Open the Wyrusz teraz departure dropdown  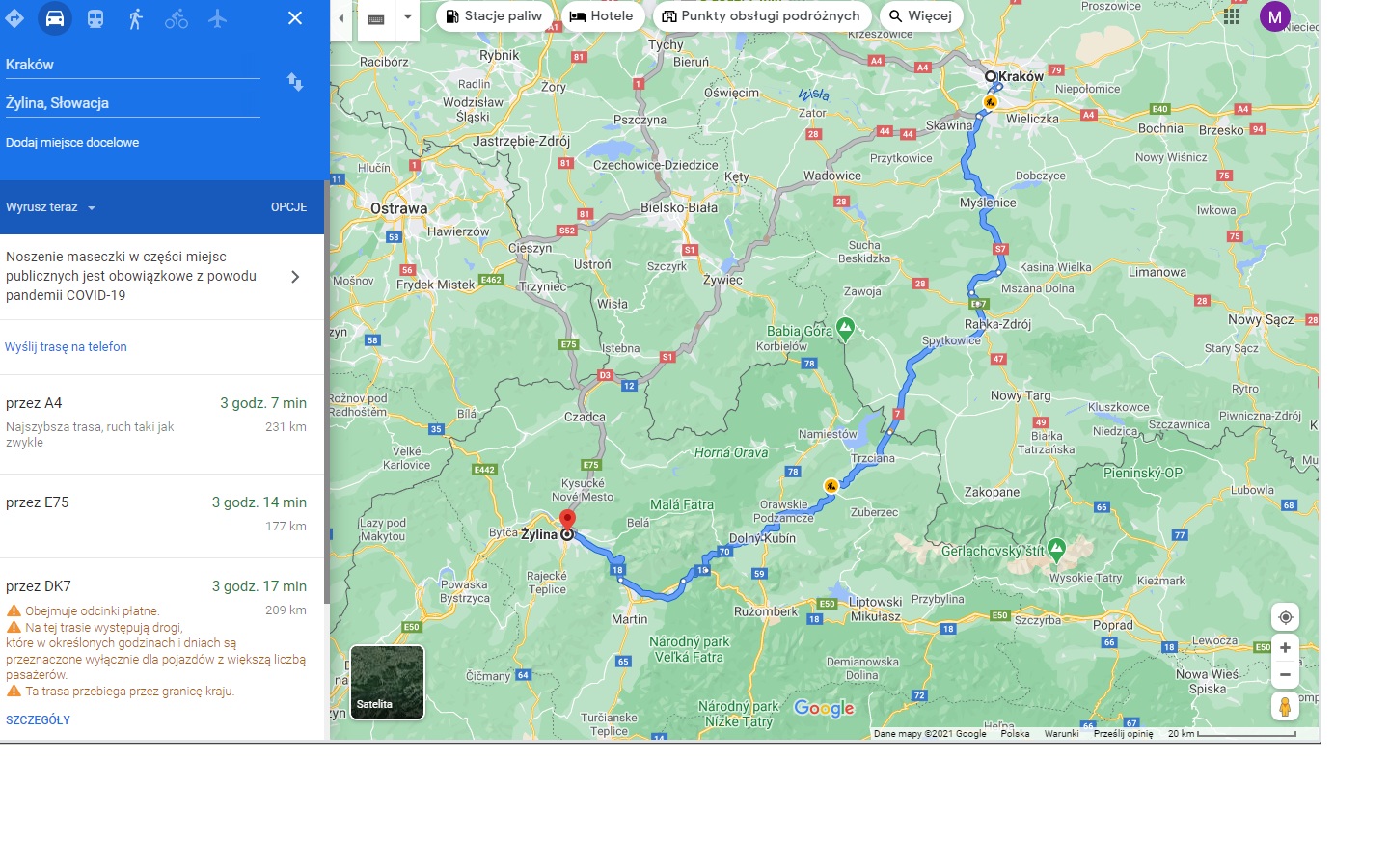click(51, 207)
